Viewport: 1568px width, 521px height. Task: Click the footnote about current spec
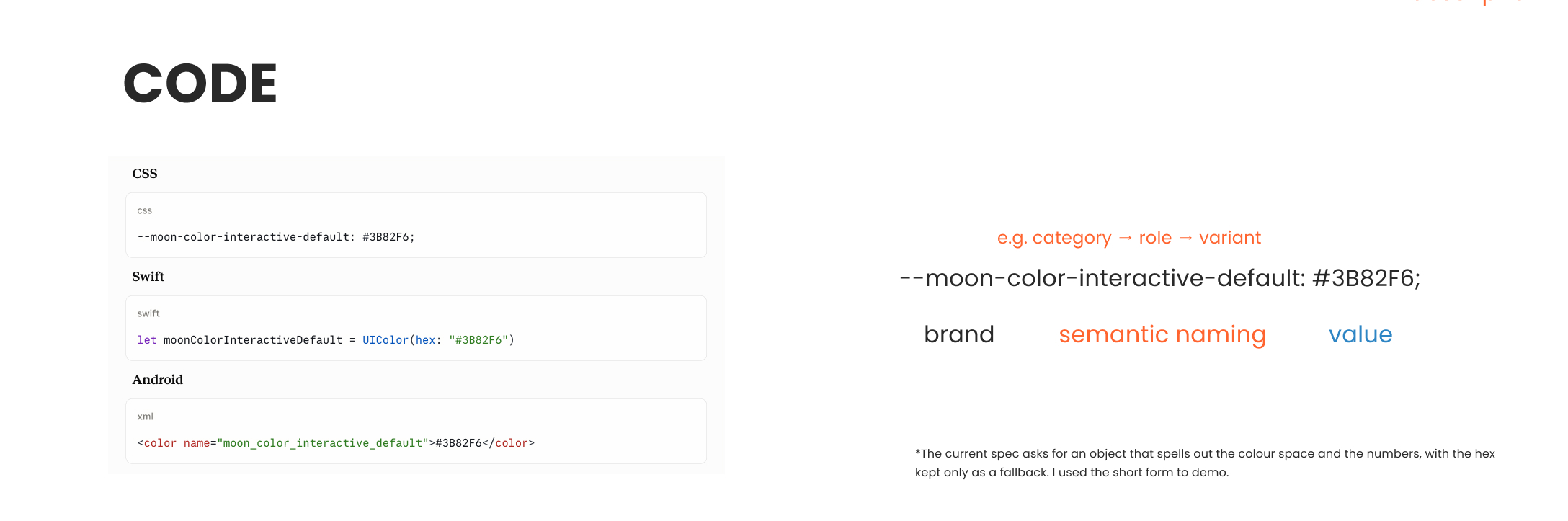point(1205,463)
